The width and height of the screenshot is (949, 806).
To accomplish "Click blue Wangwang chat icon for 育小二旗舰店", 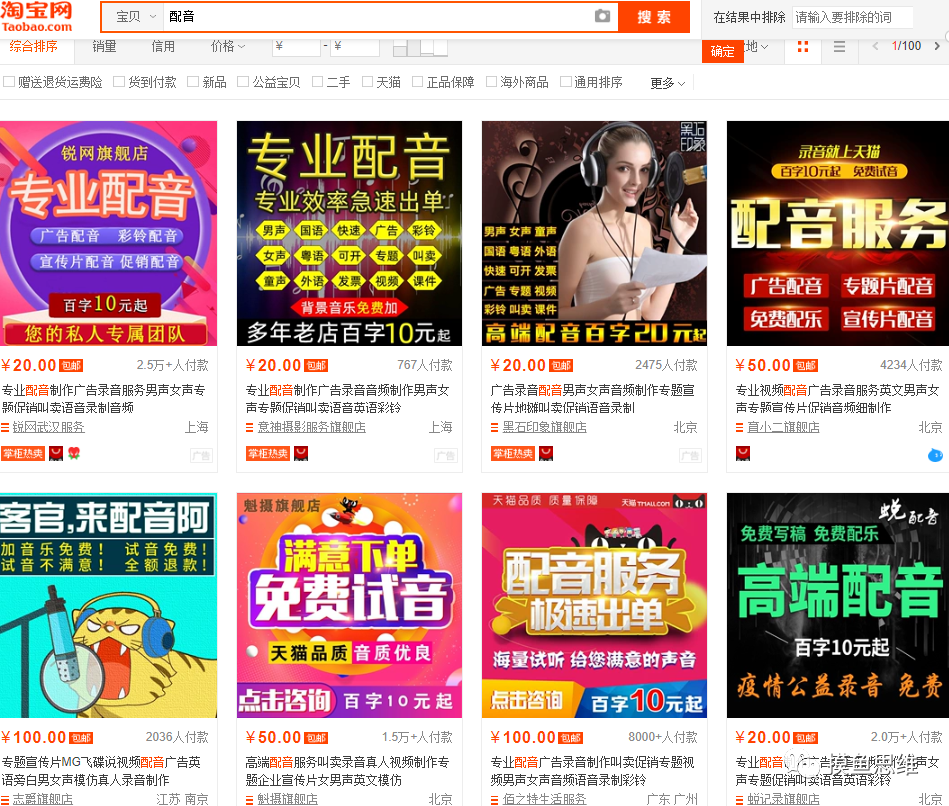I will [935, 455].
